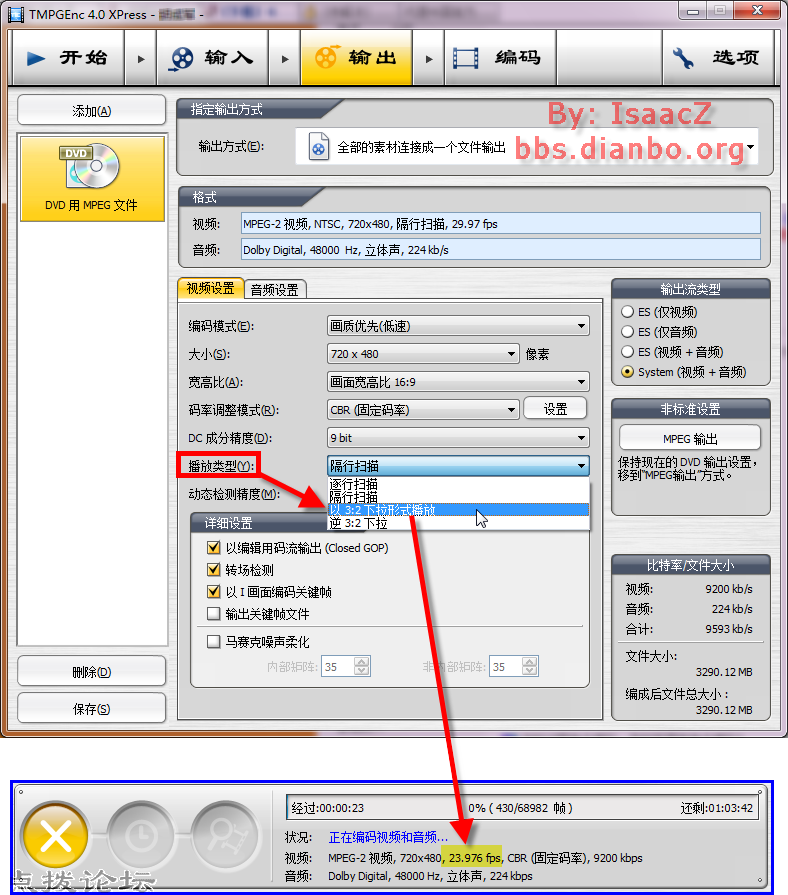Select ES (仅音频) radio button

[x=628, y=332]
